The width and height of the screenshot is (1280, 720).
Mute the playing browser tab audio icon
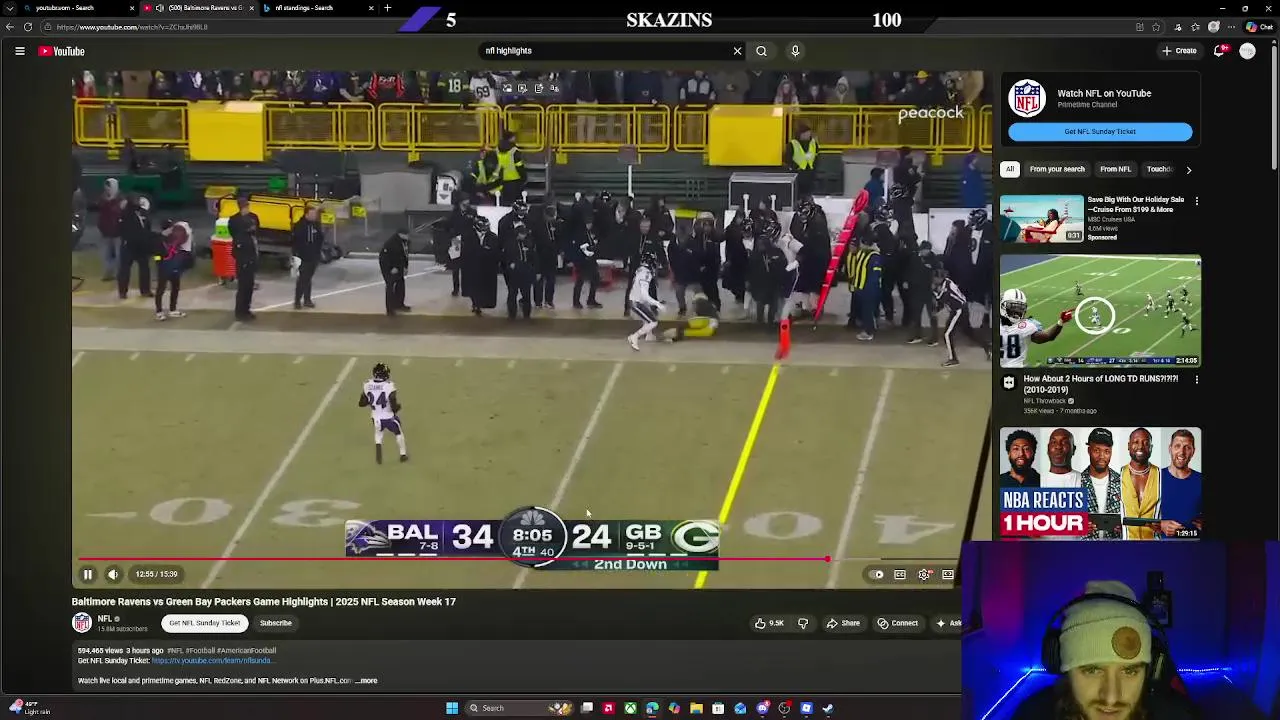(160, 8)
